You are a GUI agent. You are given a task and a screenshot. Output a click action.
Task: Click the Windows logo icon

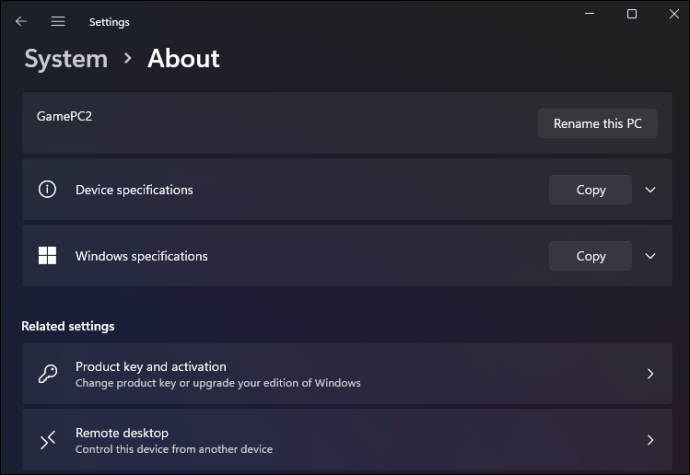point(47,256)
